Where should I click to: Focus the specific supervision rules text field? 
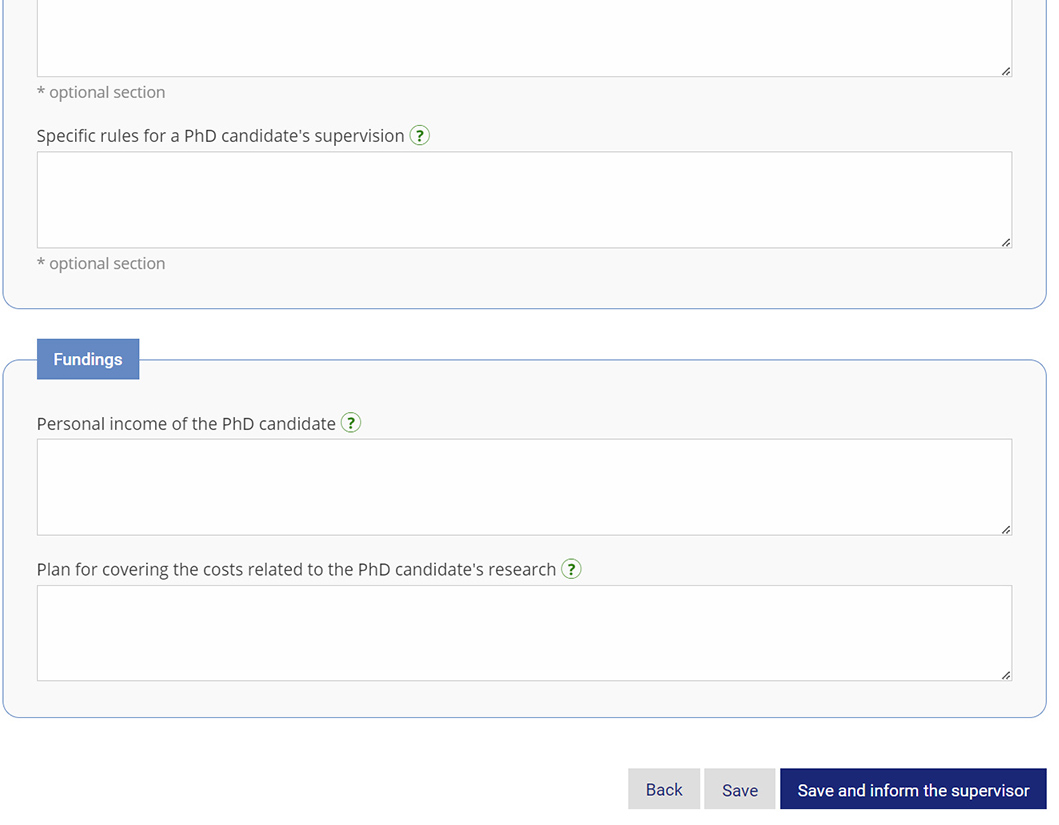click(x=524, y=200)
